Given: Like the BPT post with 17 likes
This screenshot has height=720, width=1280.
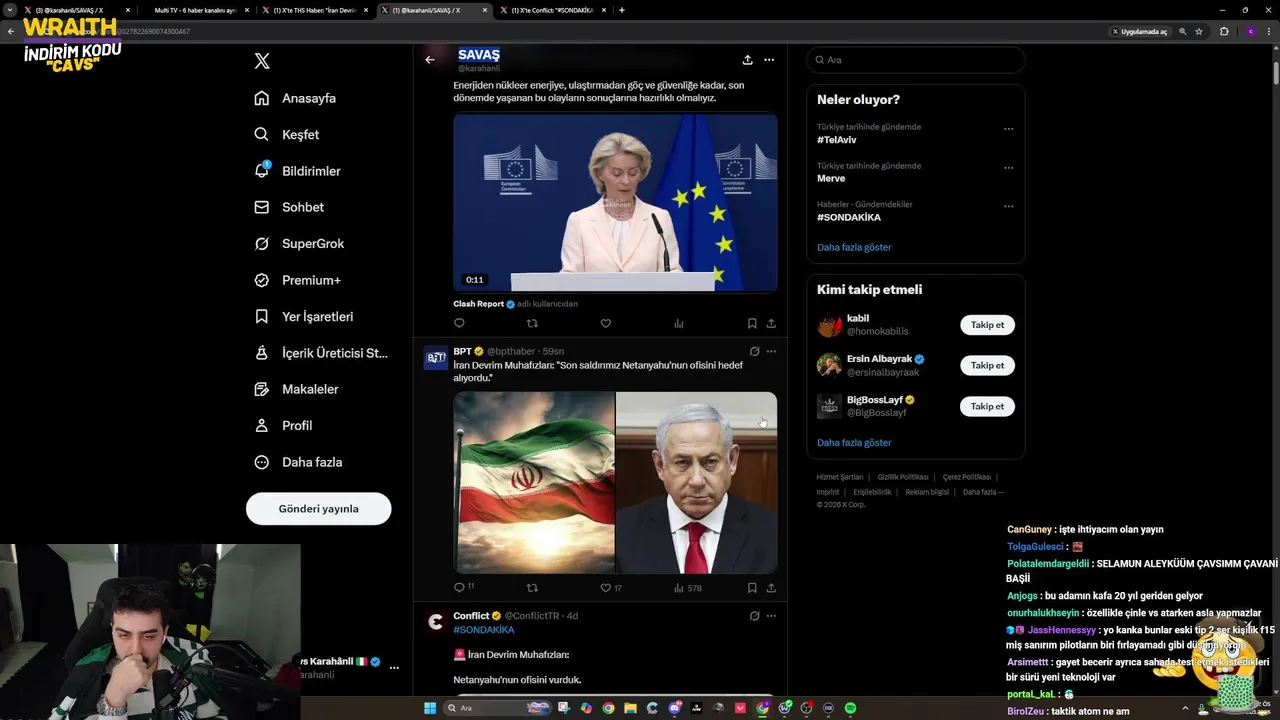Looking at the screenshot, I should (611, 588).
